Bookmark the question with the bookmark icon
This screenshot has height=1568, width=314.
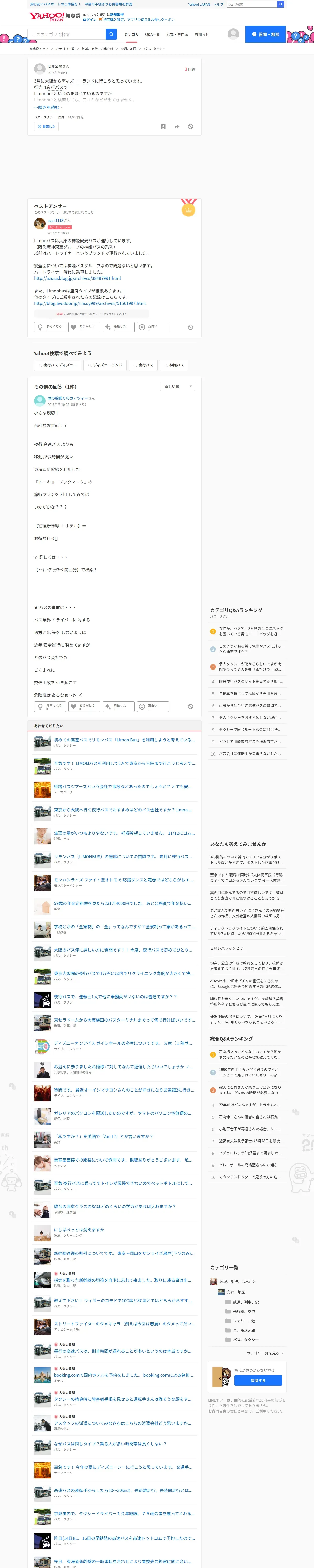[x=163, y=126]
